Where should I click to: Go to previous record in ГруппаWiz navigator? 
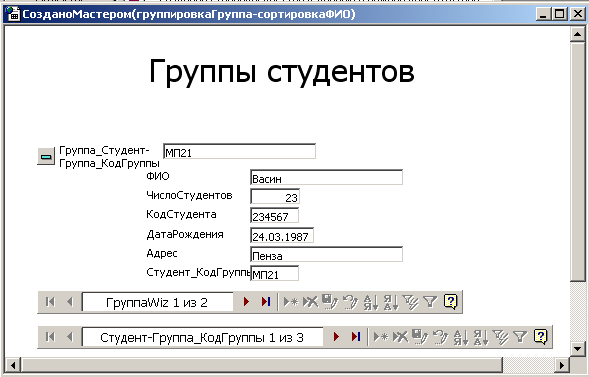(x=69, y=302)
